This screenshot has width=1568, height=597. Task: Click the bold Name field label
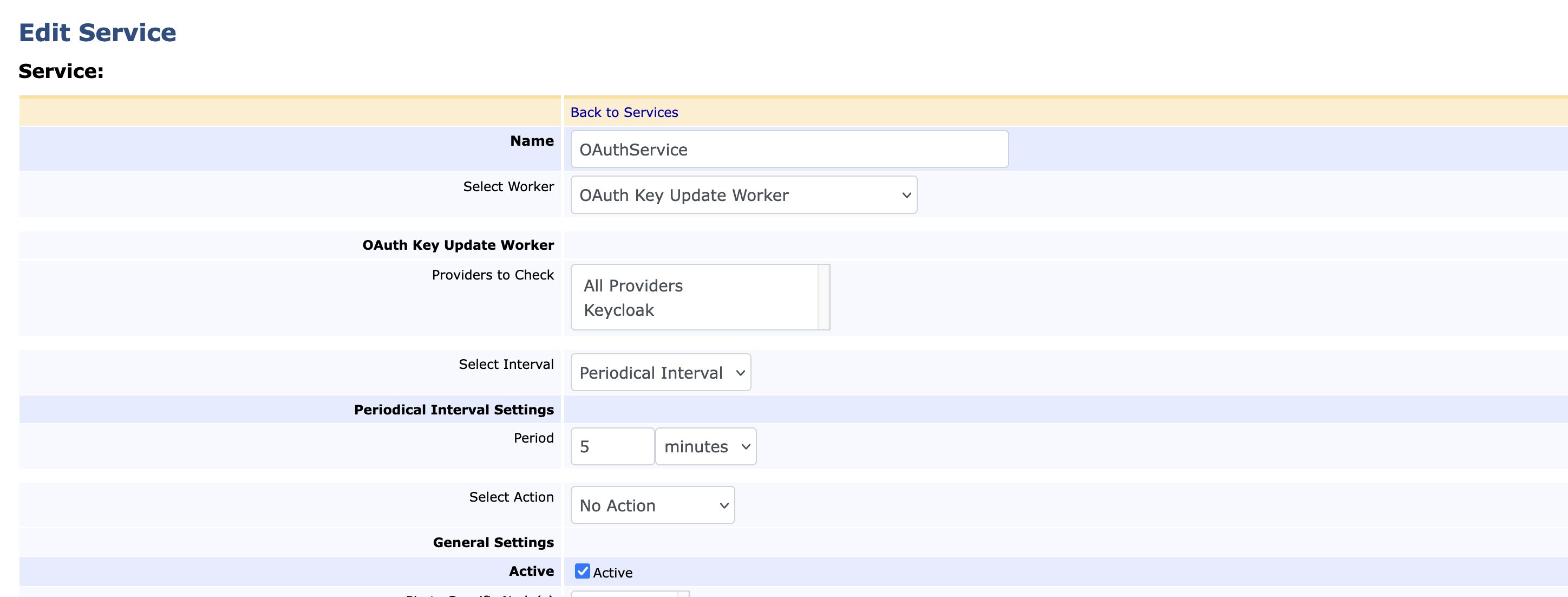tap(531, 141)
